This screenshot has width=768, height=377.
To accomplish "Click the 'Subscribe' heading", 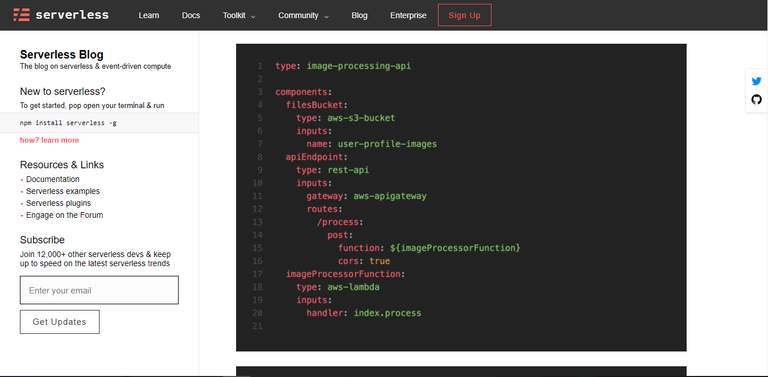I will coord(42,240).
